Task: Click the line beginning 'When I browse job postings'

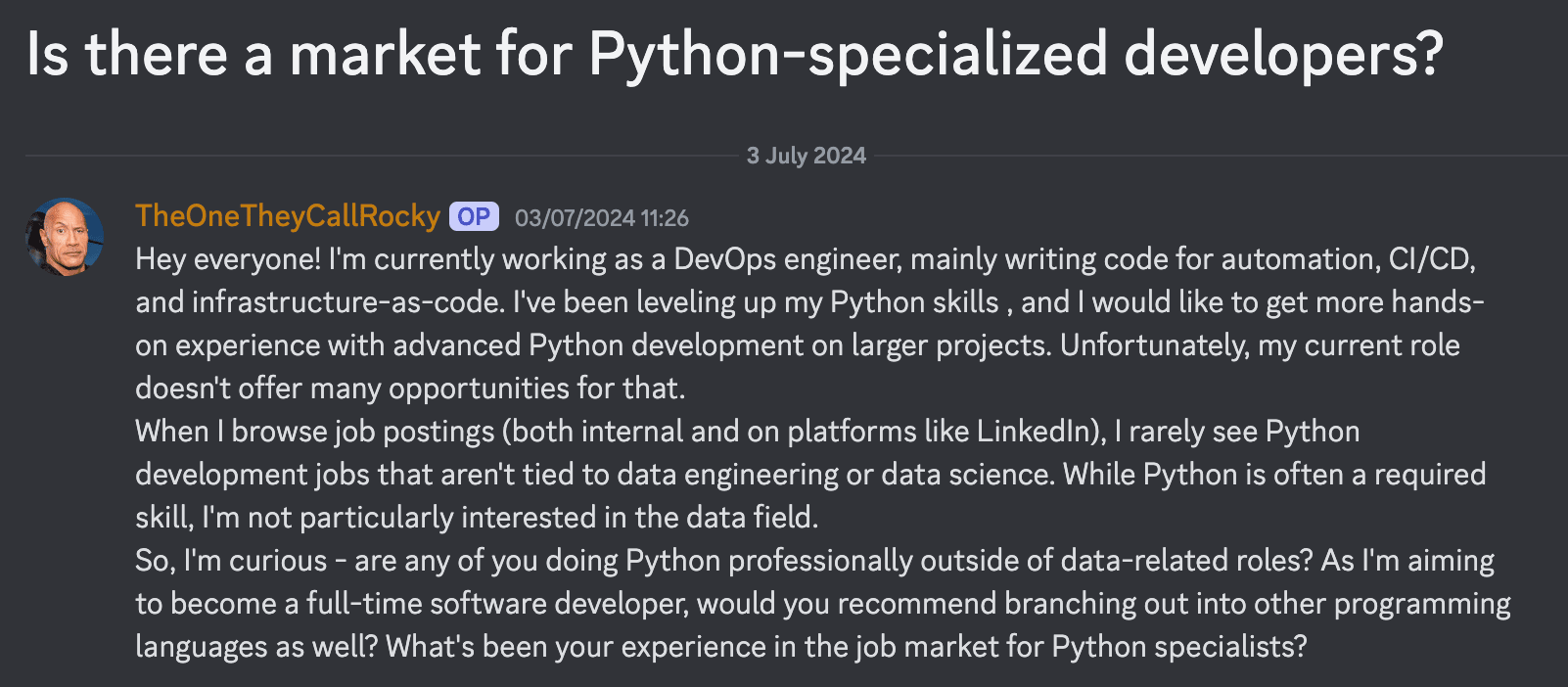Action: [748, 432]
